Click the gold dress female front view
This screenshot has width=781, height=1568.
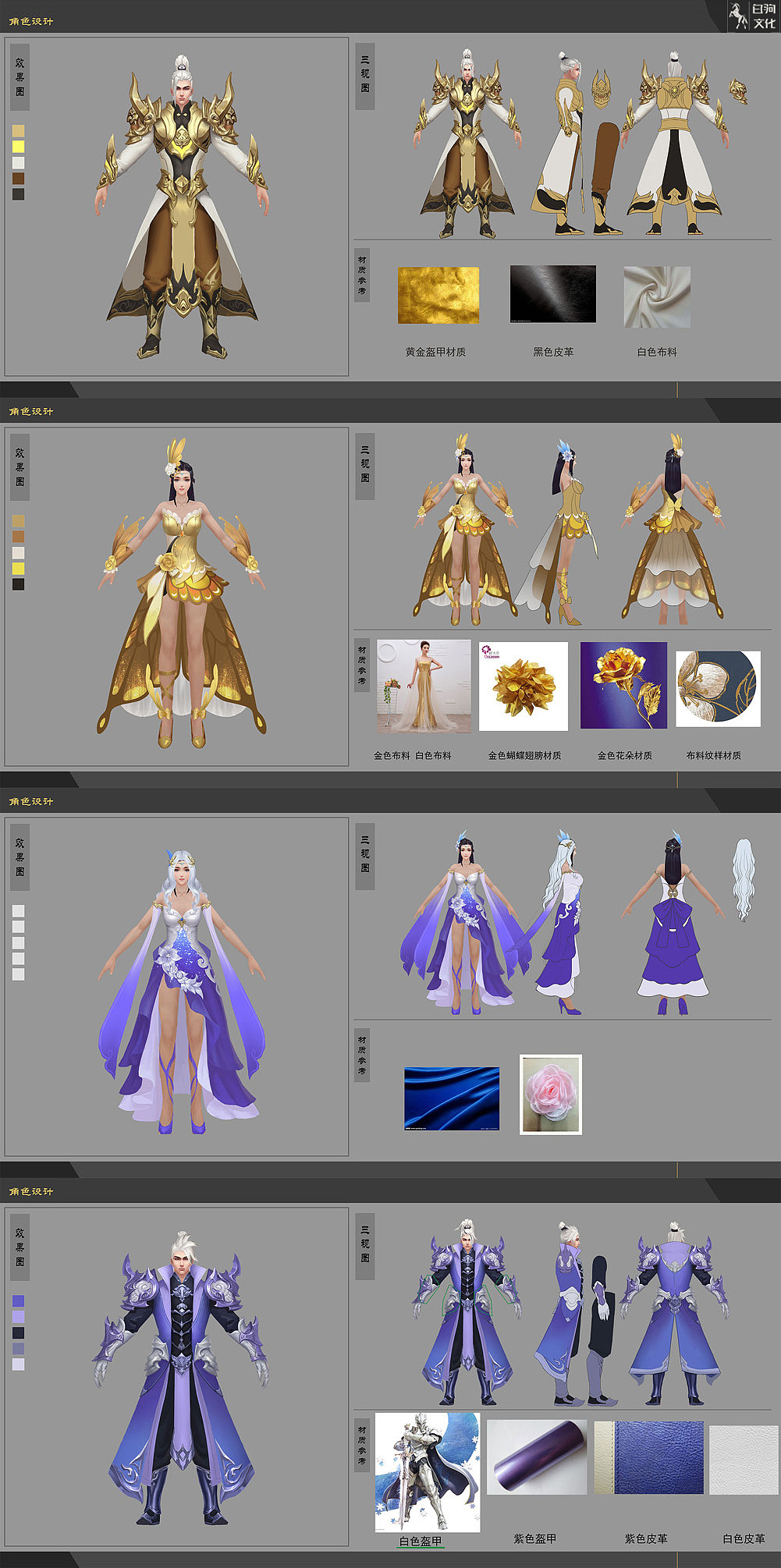tap(465, 530)
